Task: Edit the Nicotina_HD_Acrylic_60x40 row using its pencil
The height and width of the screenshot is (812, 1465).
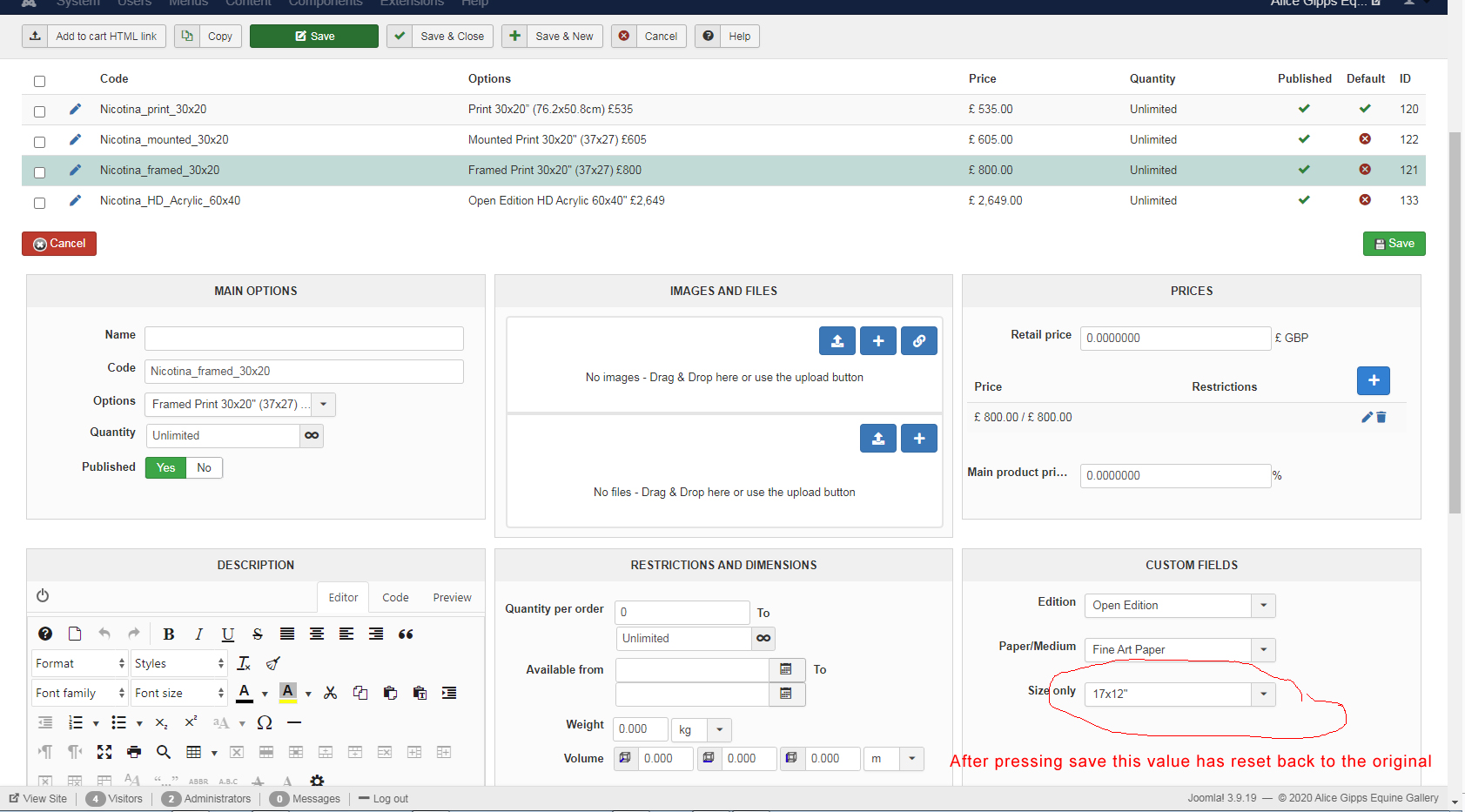Action: point(75,200)
